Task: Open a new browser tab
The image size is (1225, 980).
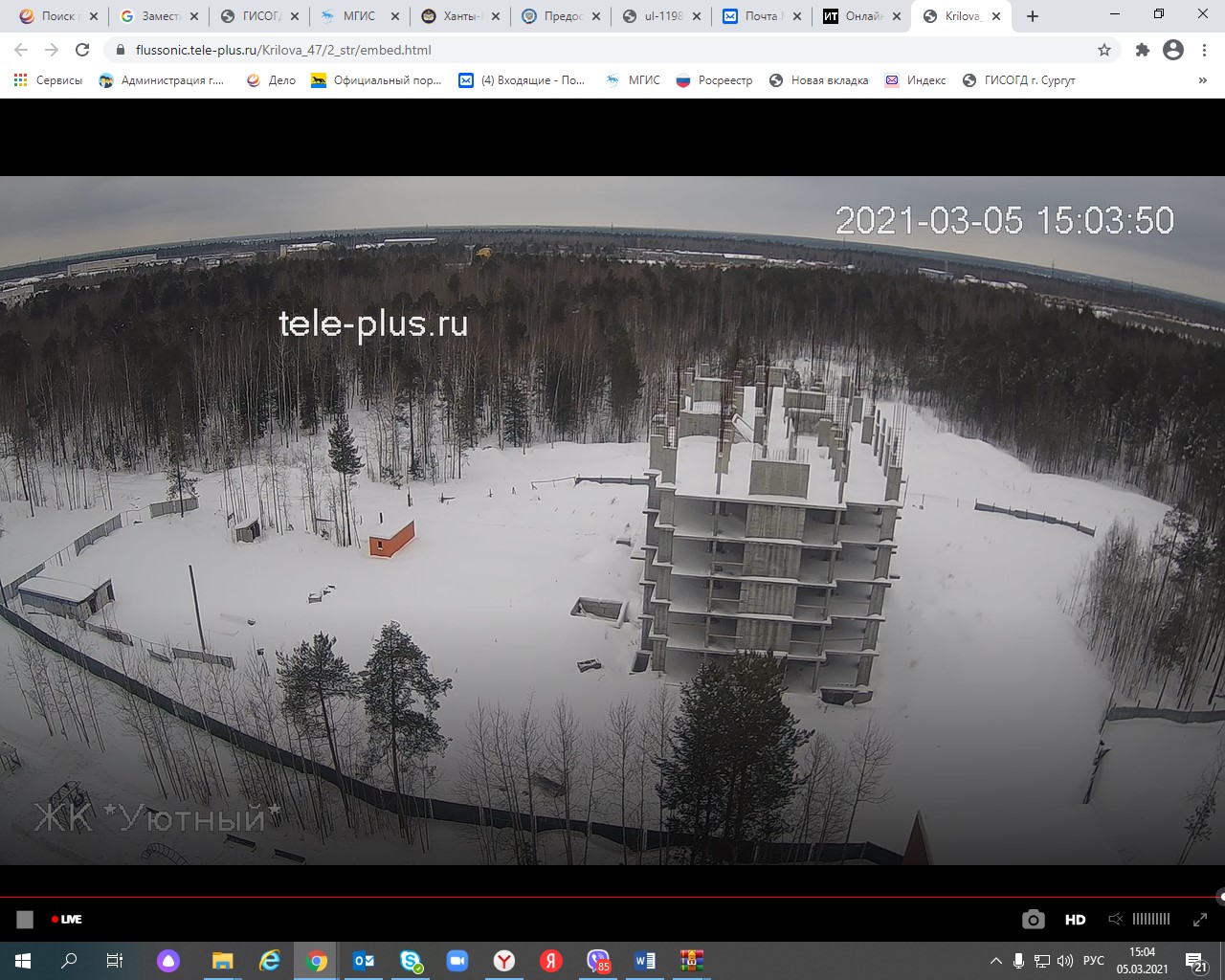Action: pyautogui.click(x=1033, y=16)
